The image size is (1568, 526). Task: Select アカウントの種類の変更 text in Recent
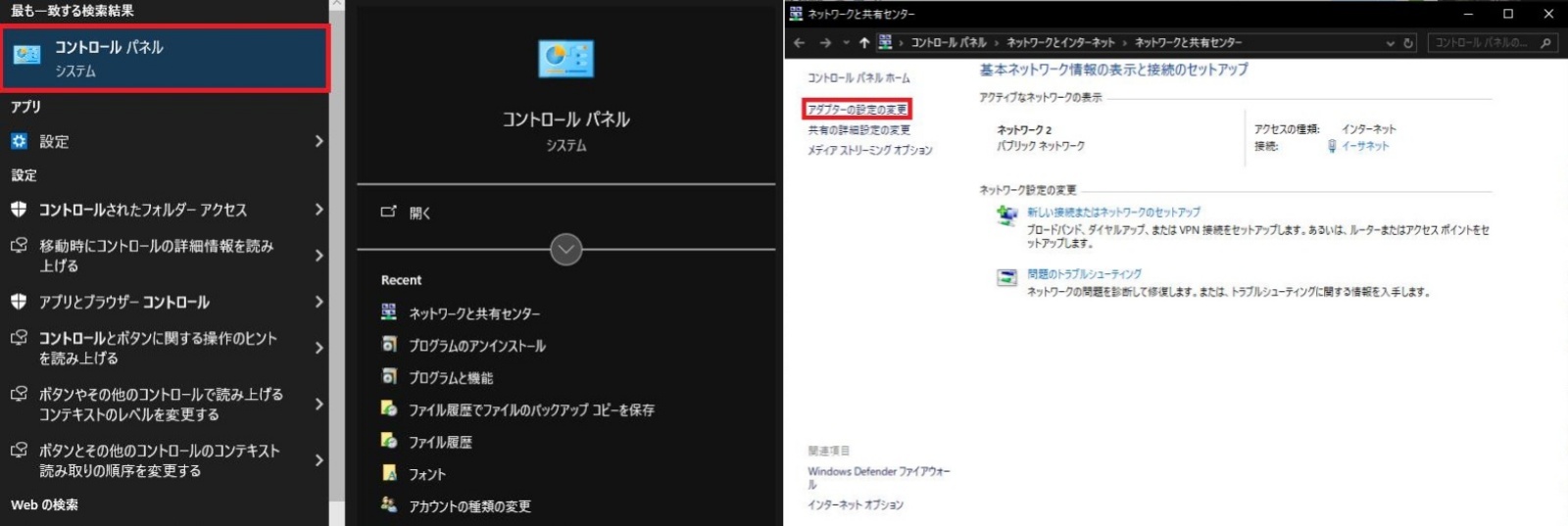[469, 506]
